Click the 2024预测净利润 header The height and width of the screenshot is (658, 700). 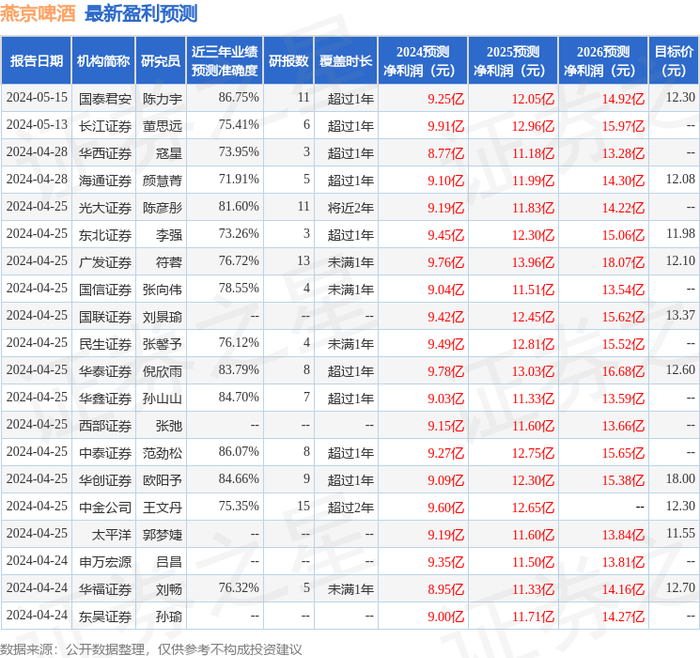[423, 61]
